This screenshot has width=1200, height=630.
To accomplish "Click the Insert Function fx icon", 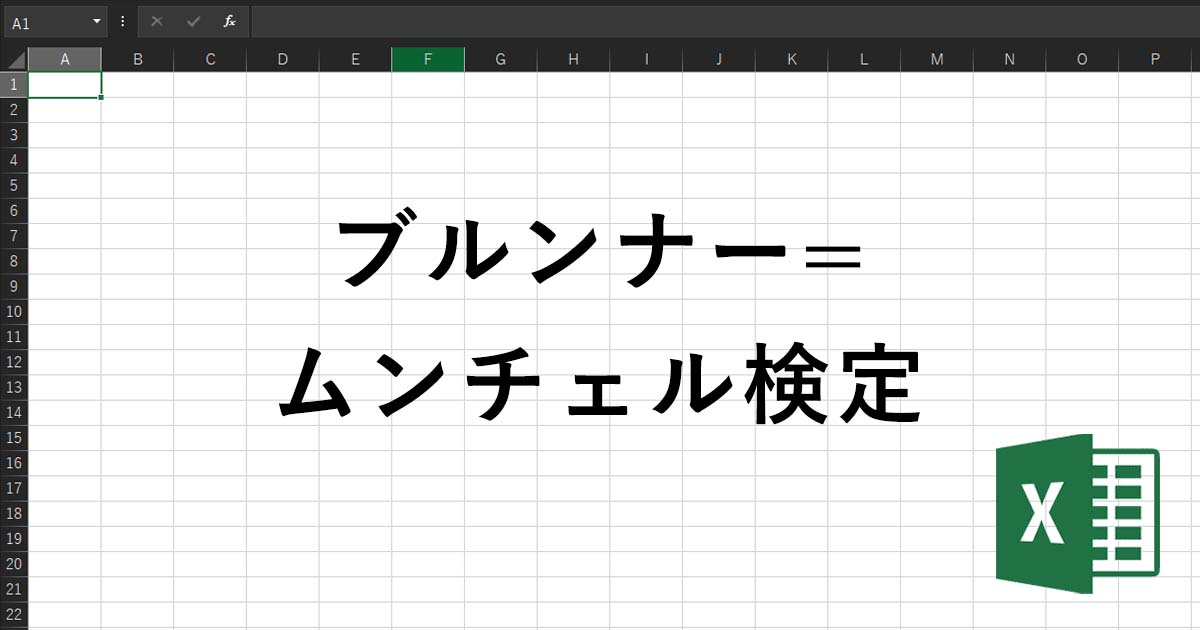I will click(x=229, y=21).
